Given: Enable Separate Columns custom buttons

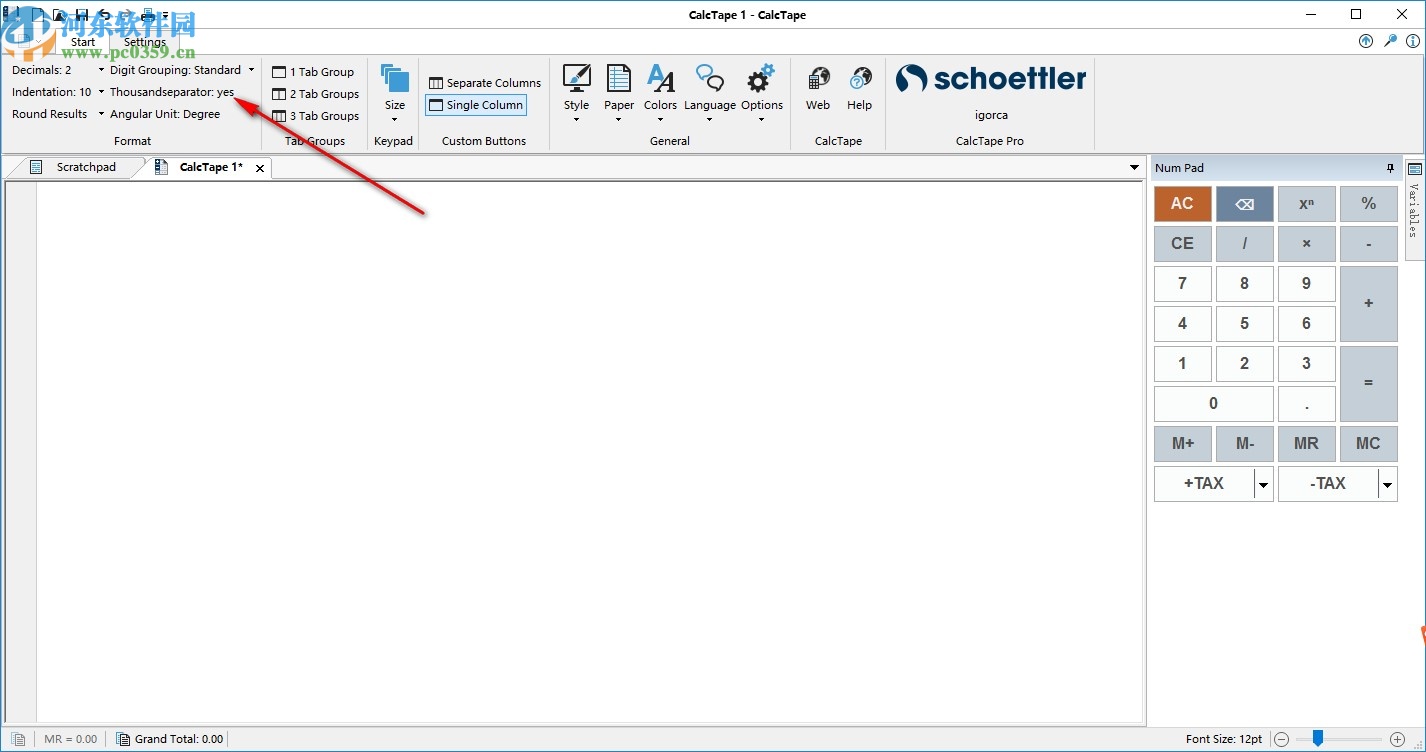Looking at the screenshot, I should coord(485,83).
